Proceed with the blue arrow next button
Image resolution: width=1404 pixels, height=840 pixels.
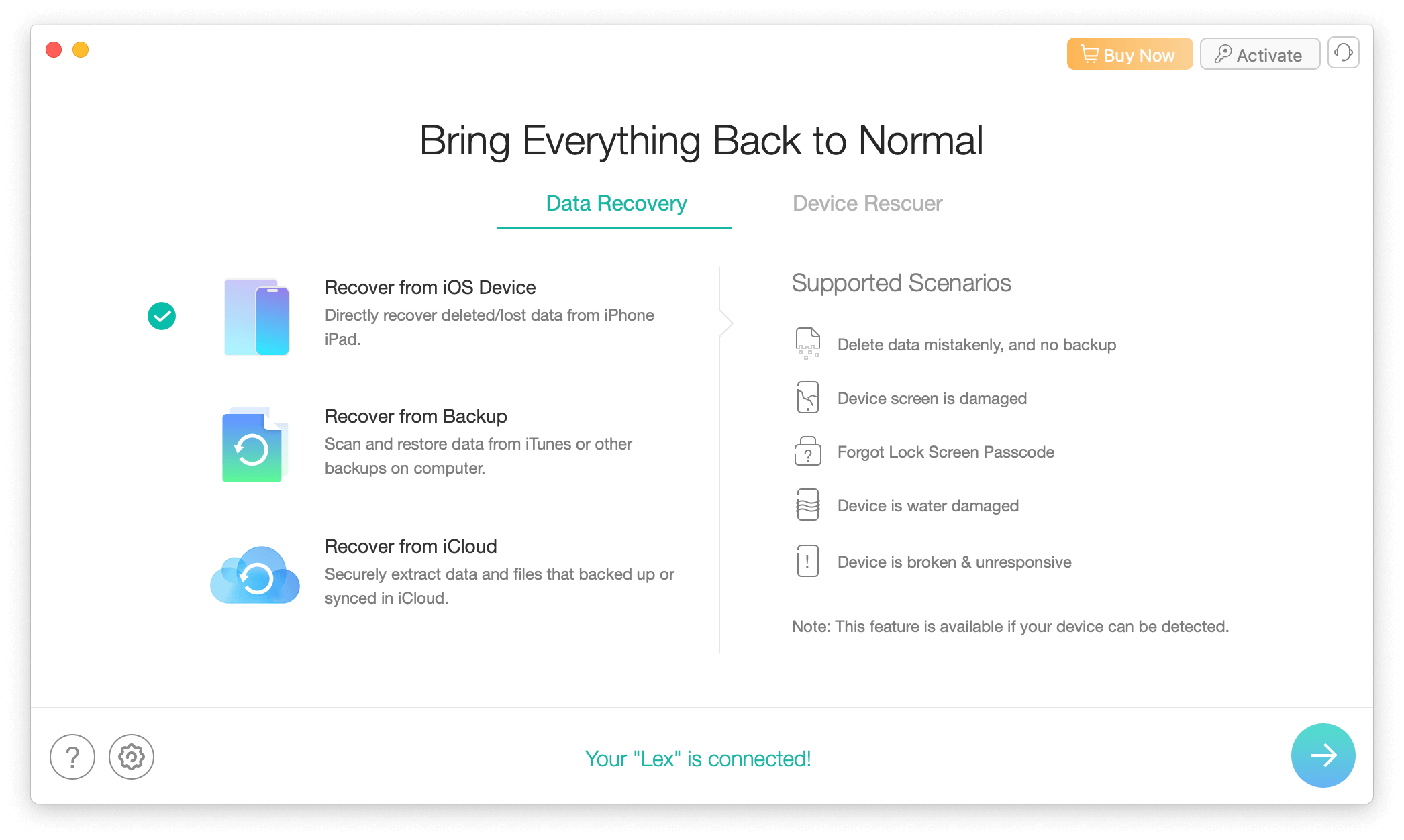click(1323, 755)
